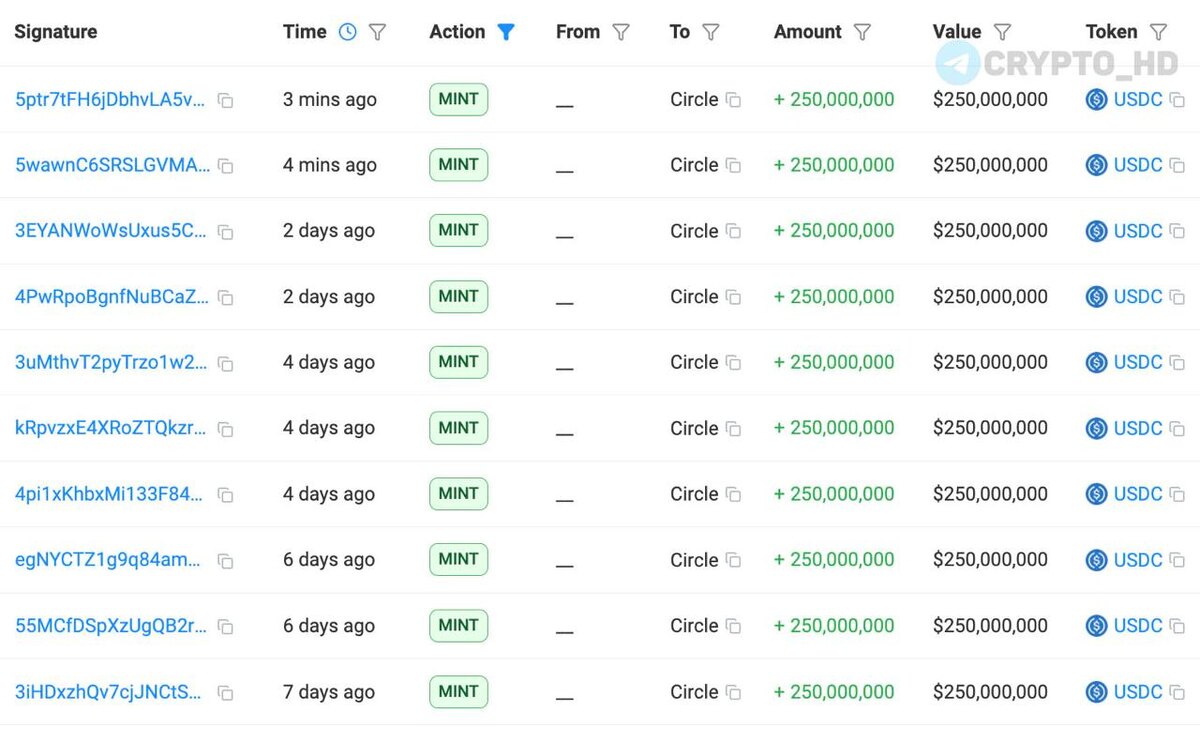Open the Time column filter

tap(377, 32)
